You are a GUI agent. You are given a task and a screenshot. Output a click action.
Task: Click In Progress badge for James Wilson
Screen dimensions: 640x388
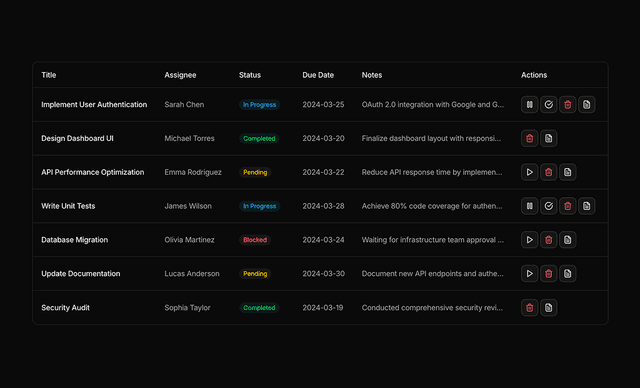coord(260,206)
